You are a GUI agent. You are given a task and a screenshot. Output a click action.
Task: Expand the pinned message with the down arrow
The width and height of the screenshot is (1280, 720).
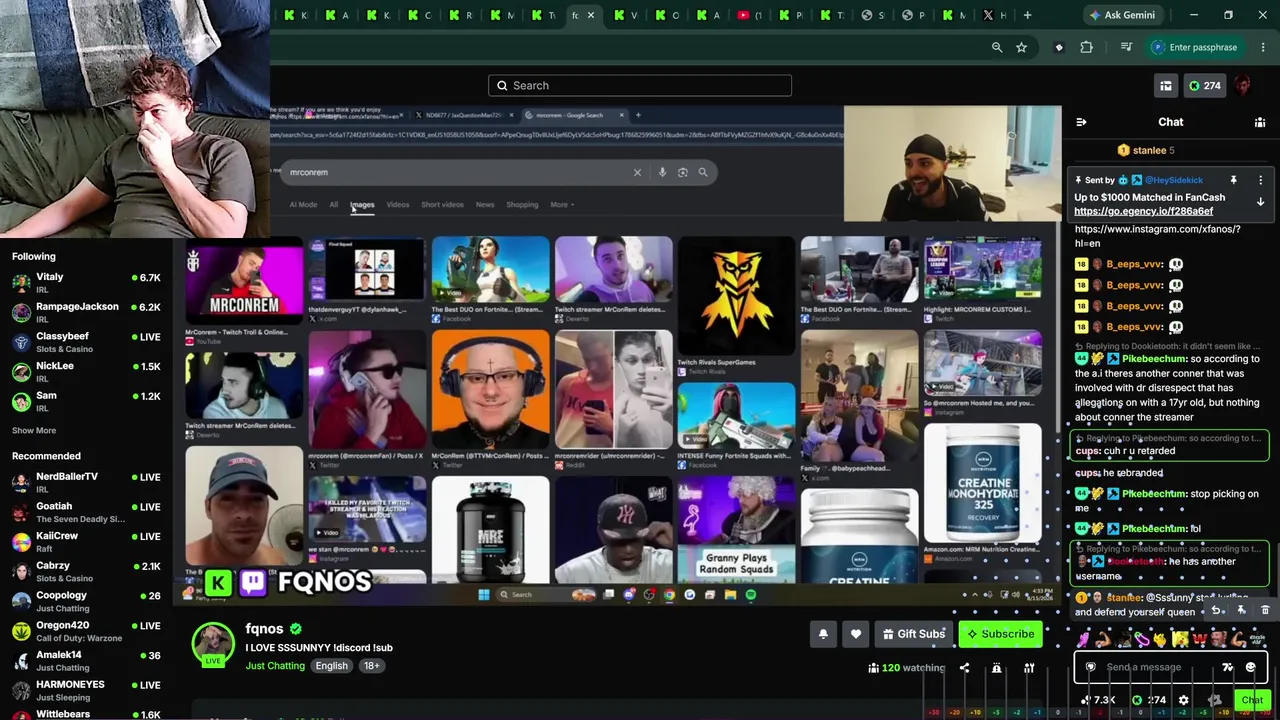[x=1260, y=201]
